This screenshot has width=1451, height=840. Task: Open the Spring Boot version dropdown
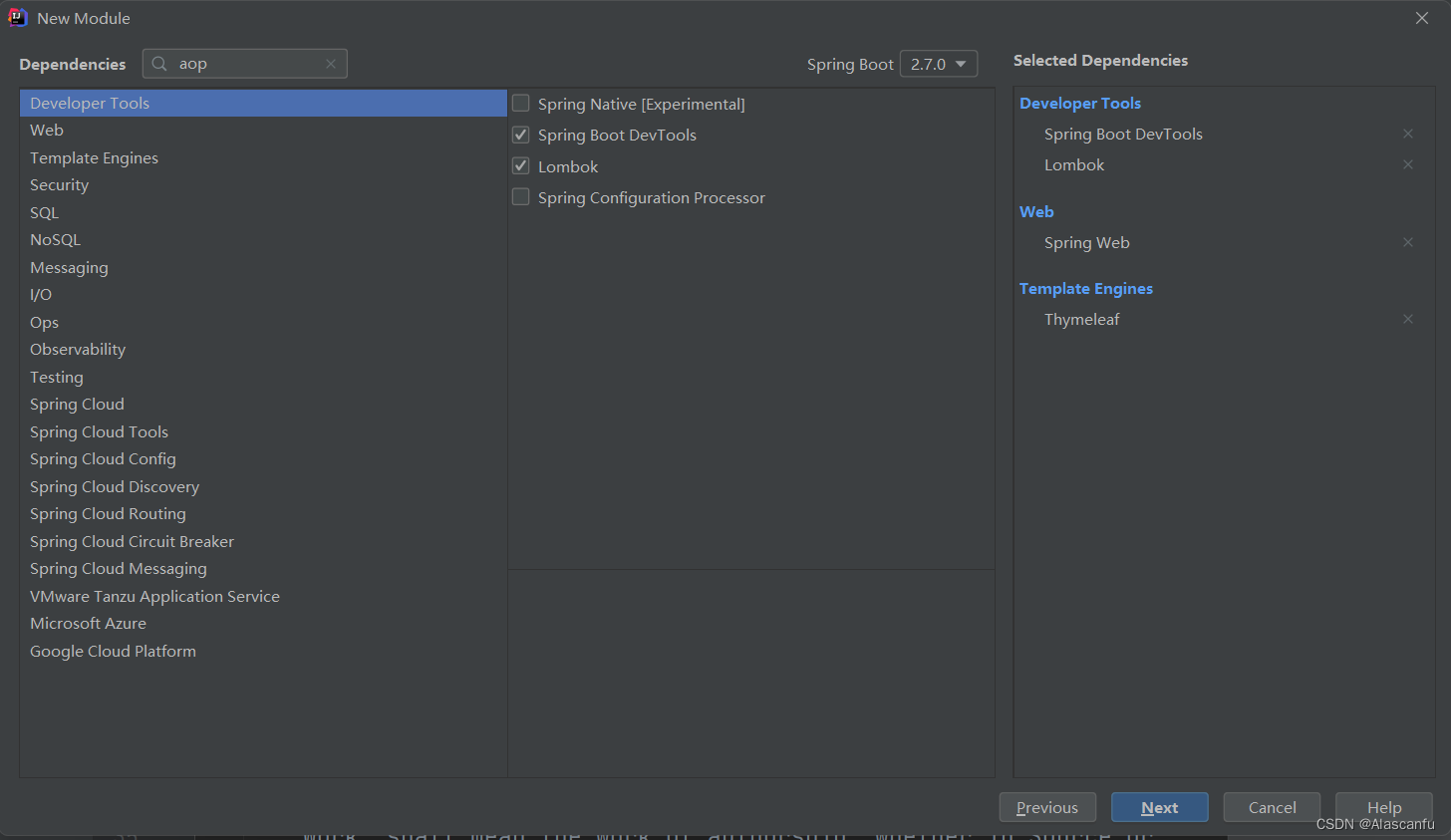pos(939,64)
